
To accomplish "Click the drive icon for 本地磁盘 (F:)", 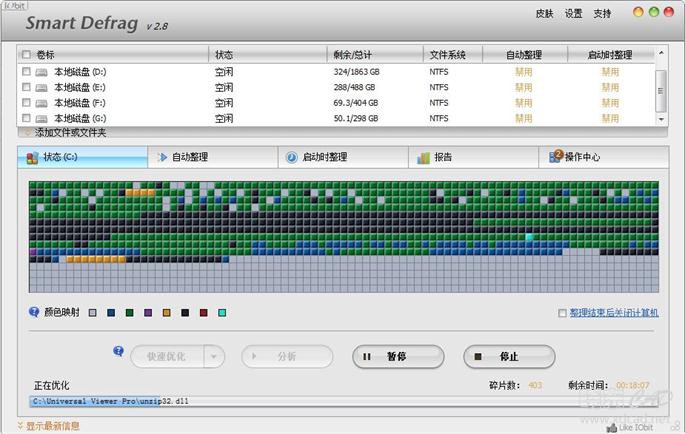I will pos(42,103).
